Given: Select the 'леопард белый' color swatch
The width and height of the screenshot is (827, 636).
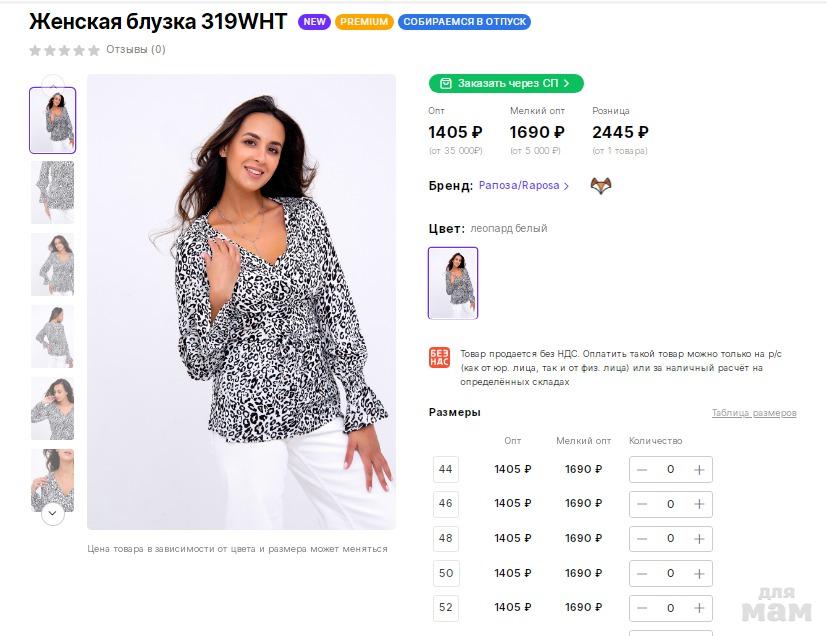Looking at the screenshot, I should coord(453,283).
